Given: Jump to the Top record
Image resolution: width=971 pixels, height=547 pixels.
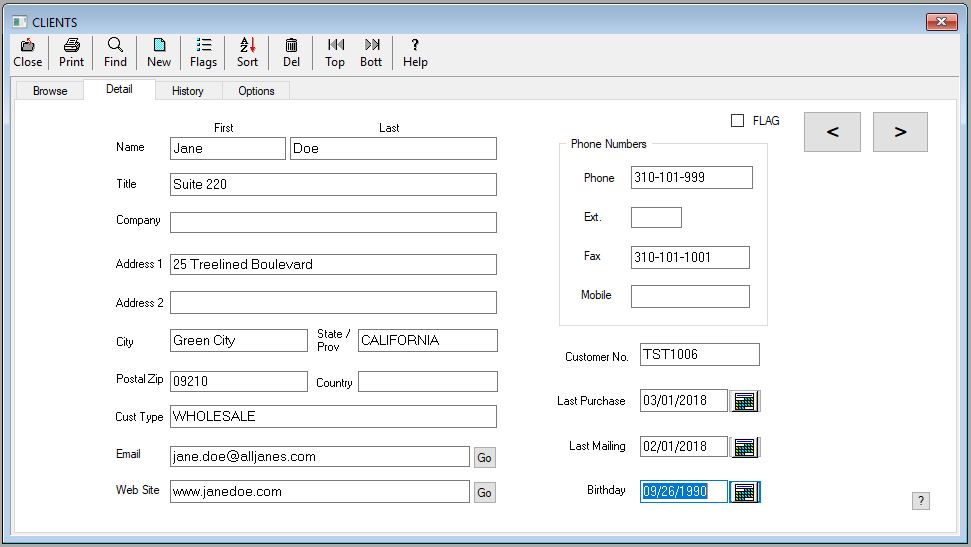Looking at the screenshot, I should [x=335, y=52].
